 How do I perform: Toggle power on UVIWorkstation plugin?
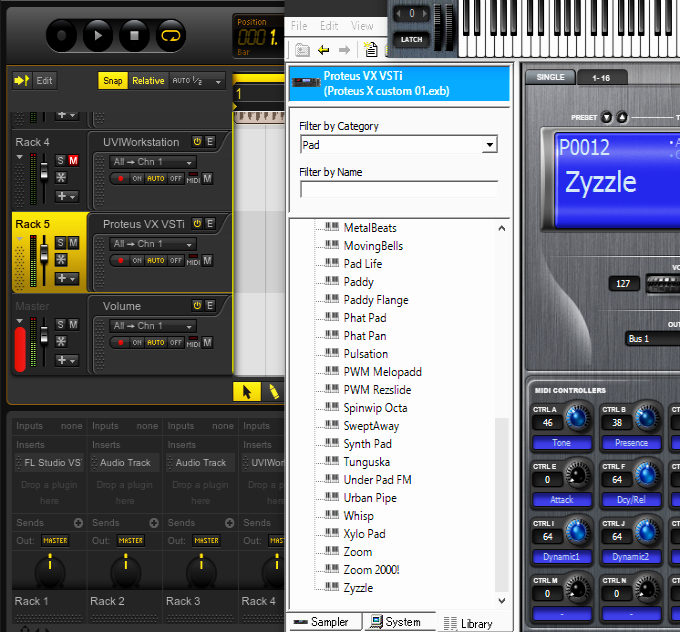[197, 141]
